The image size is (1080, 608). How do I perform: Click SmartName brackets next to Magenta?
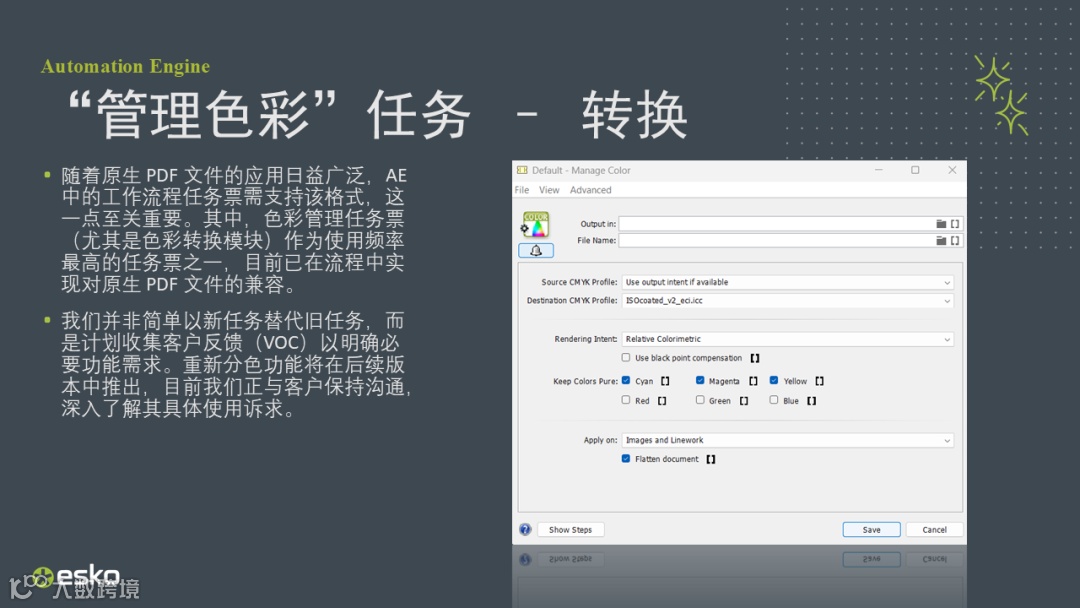754,381
